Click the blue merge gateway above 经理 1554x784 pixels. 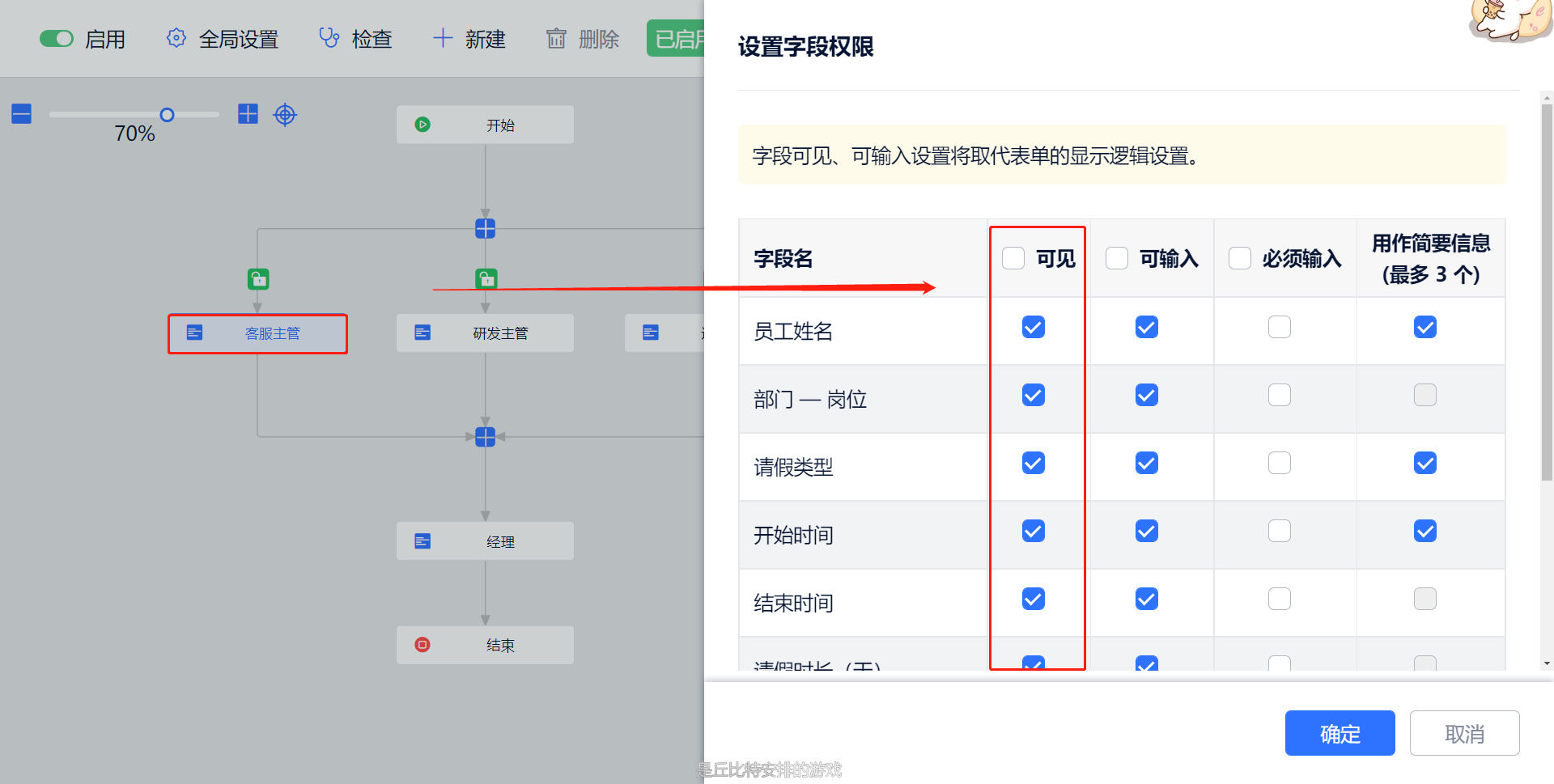(485, 437)
